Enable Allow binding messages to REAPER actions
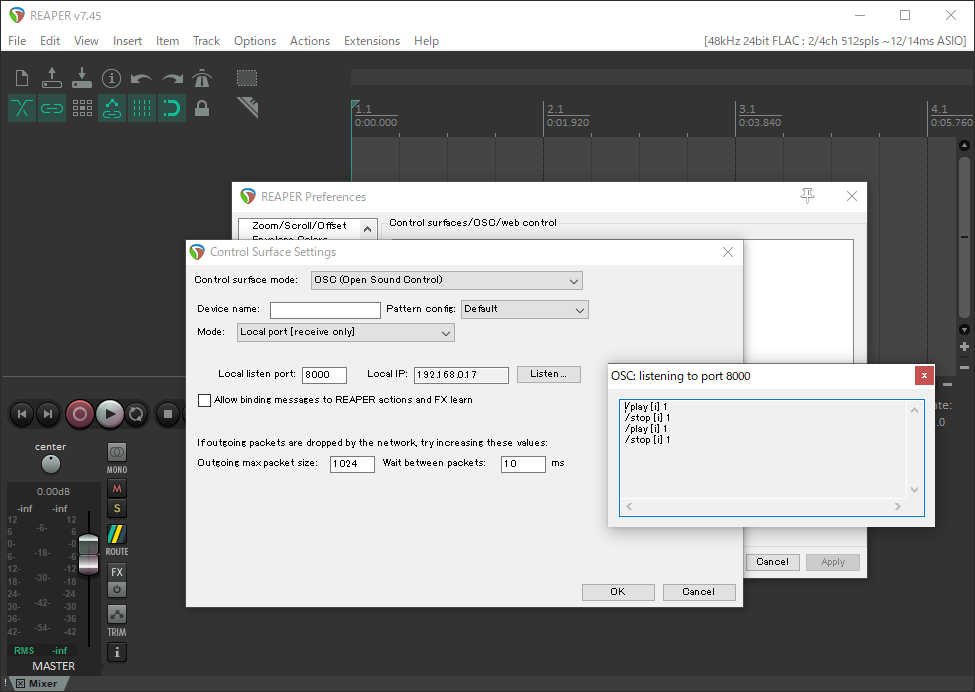This screenshot has height=692, width=975. pos(204,400)
